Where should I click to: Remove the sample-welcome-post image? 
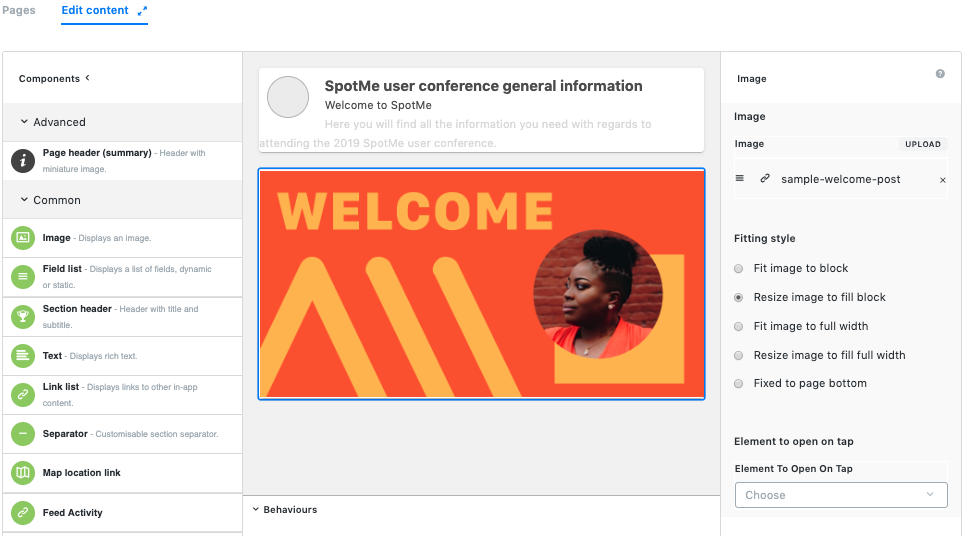(942, 180)
